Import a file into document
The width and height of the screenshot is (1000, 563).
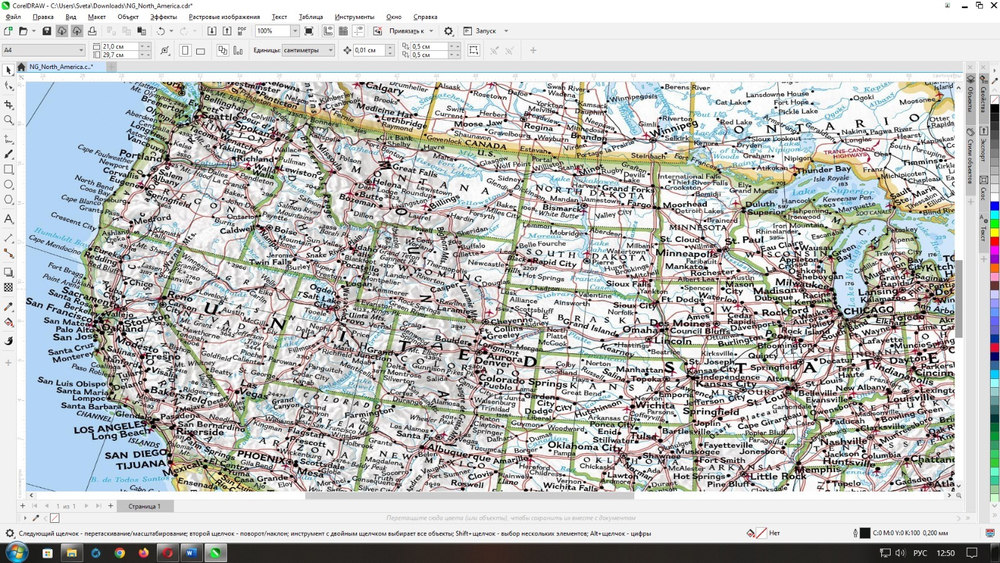pyautogui.click(x=211, y=31)
